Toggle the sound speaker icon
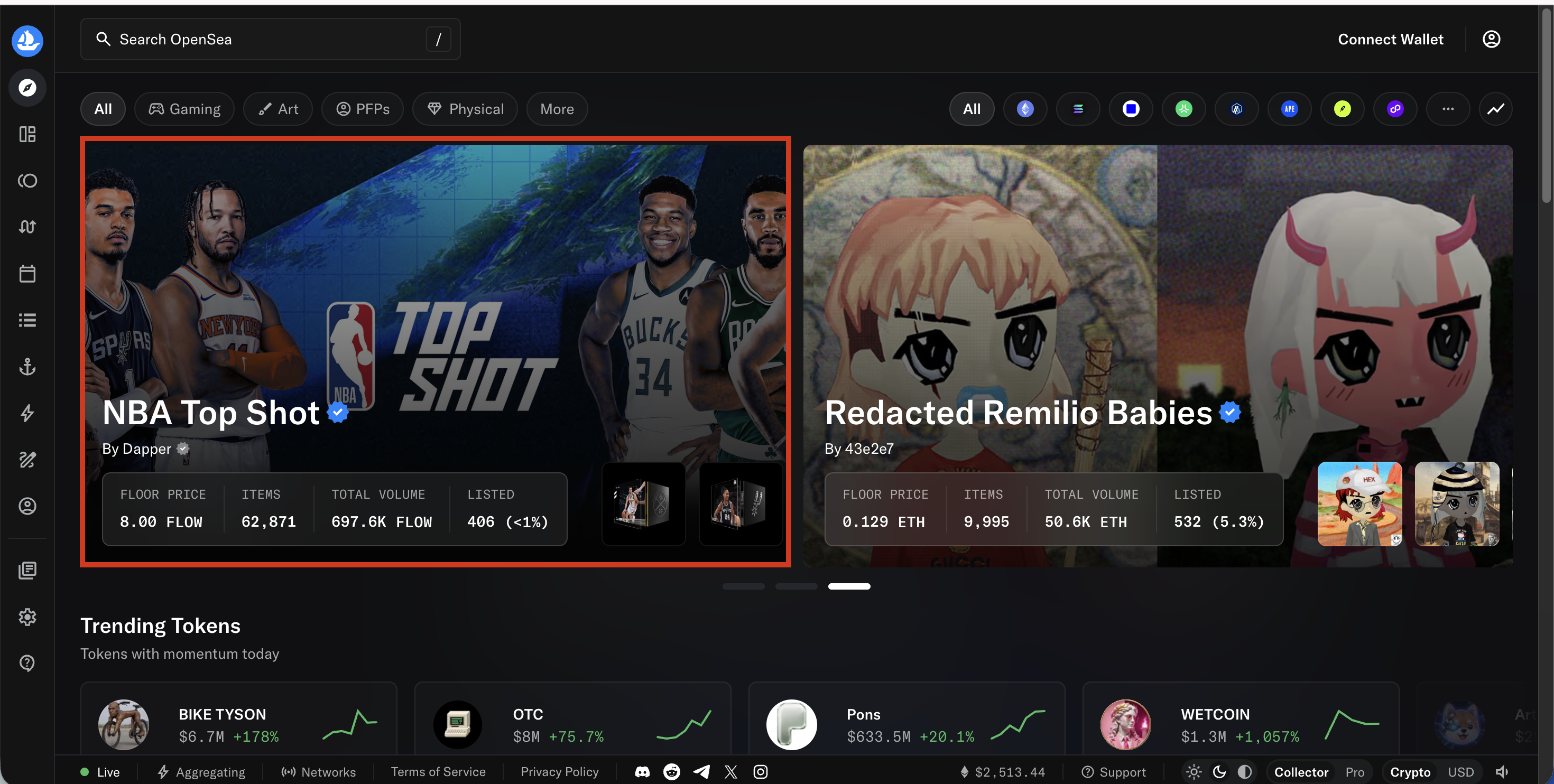This screenshot has width=1554, height=784. [1502, 772]
